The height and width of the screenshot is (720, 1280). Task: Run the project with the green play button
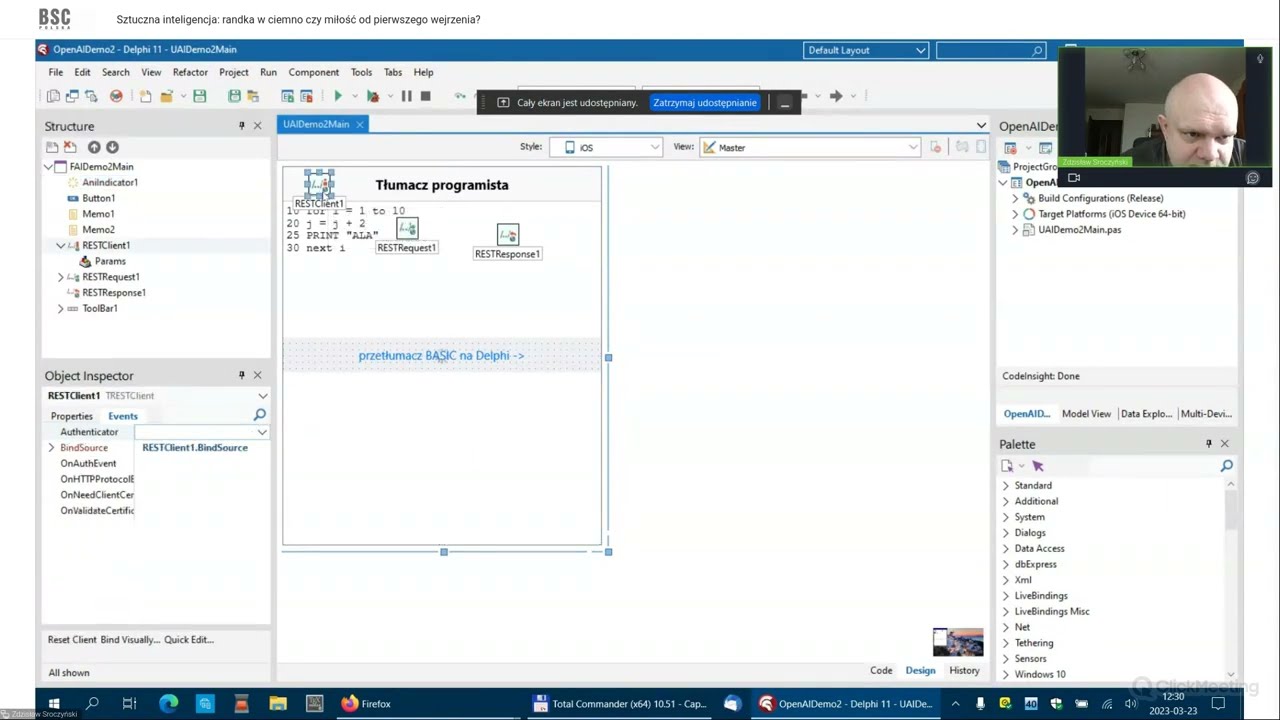click(x=338, y=96)
